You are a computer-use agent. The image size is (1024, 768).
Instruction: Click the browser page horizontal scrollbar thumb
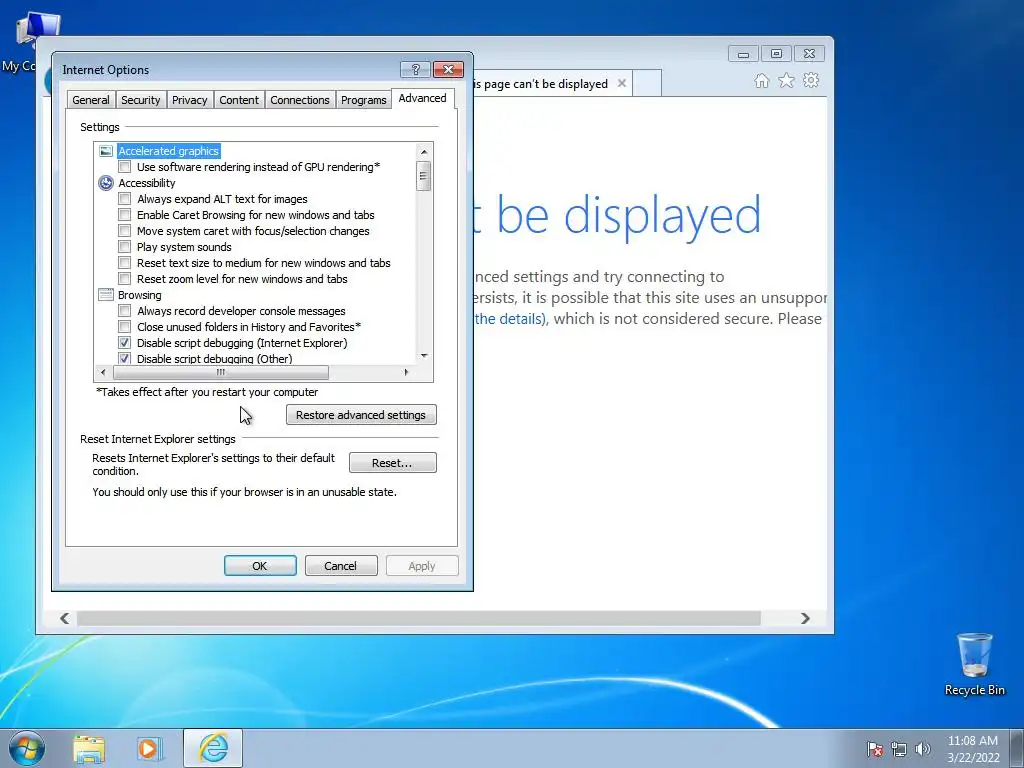419,618
